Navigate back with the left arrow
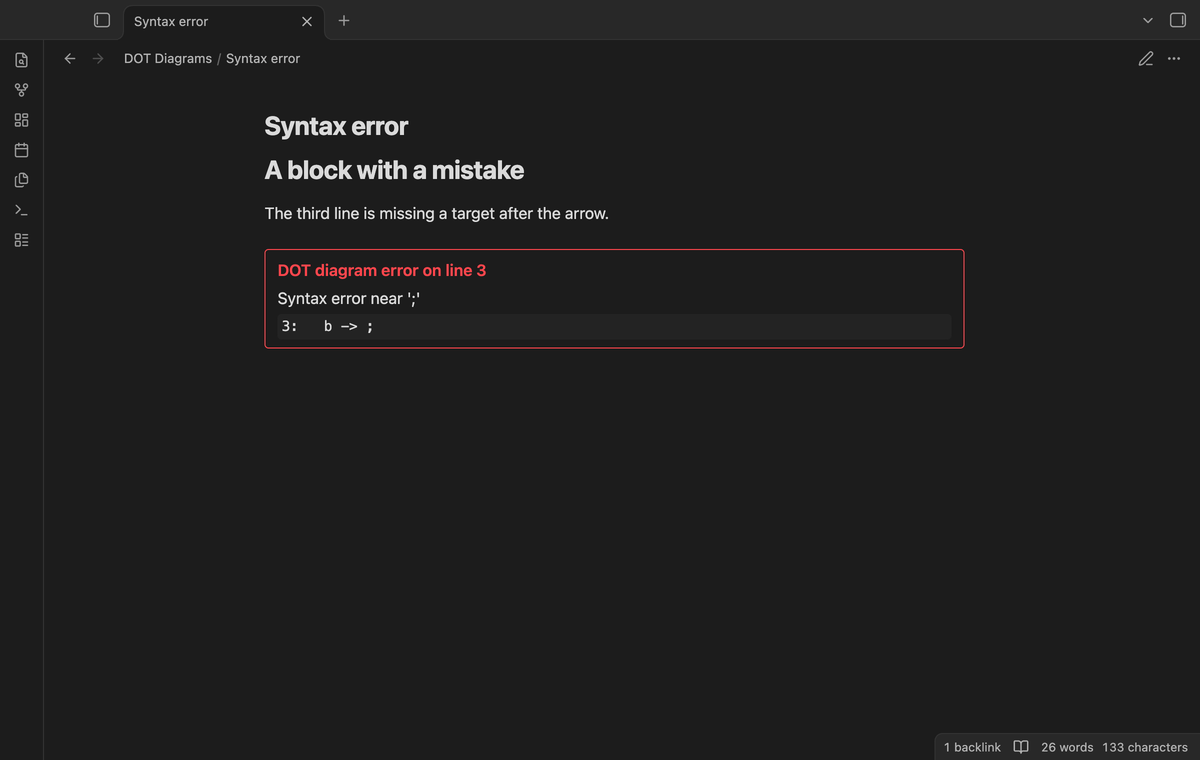This screenshot has width=1200, height=760. [70, 59]
